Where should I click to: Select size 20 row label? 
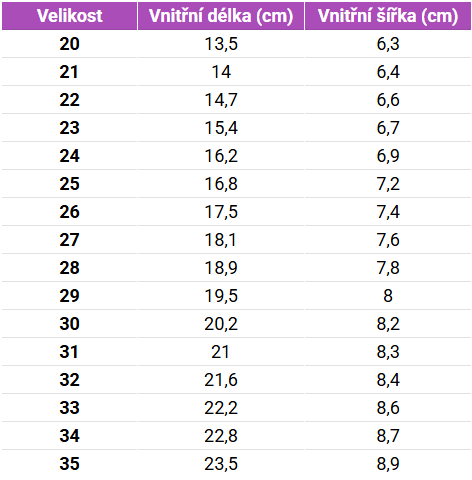[69, 44]
